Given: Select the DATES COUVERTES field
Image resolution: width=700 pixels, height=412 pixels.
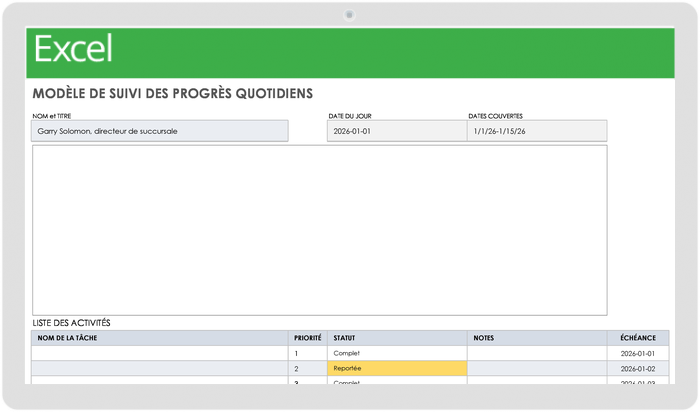Looking at the screenshot, I should (x=537, y=131).
